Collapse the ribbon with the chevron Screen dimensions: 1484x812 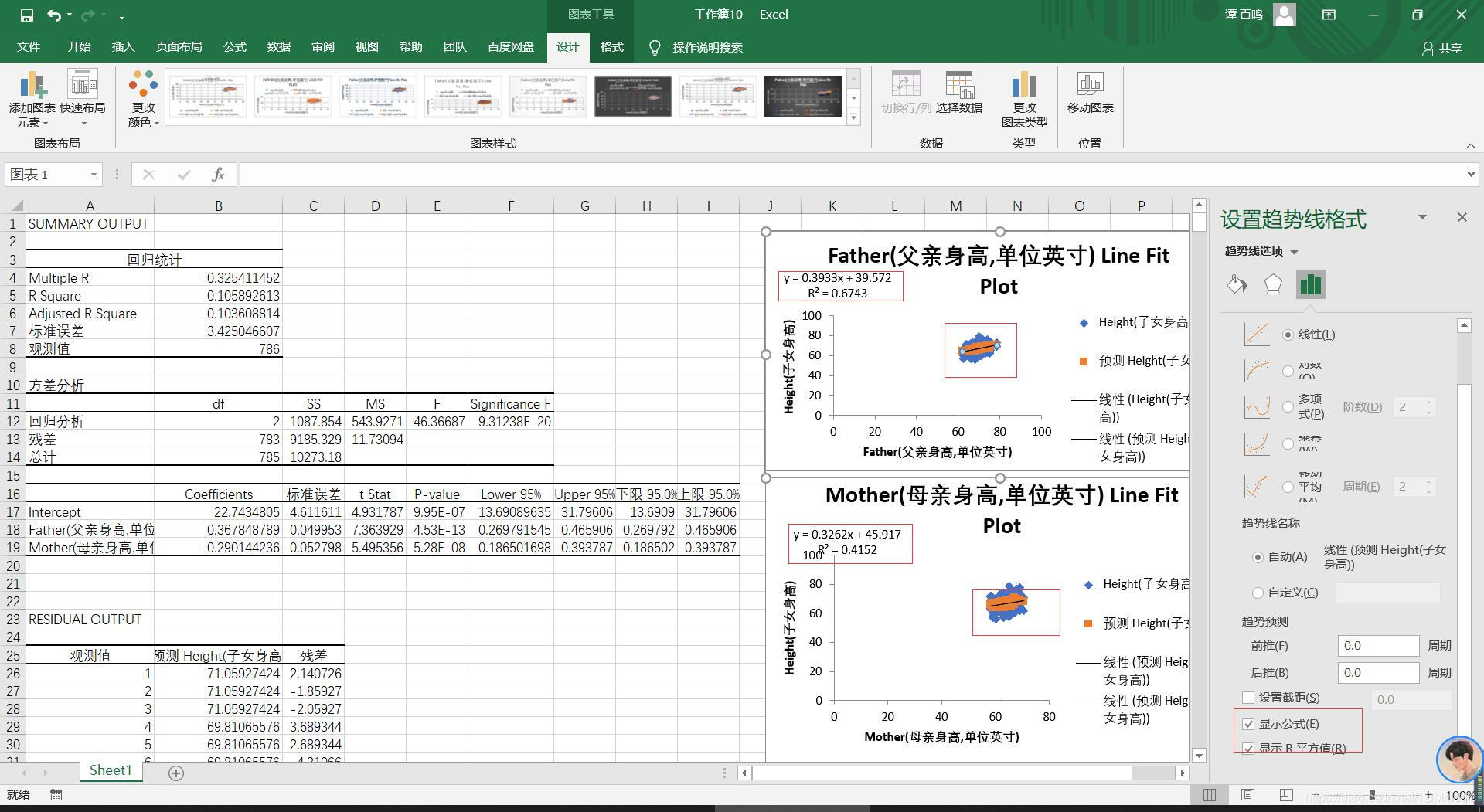pos(1470,145)
